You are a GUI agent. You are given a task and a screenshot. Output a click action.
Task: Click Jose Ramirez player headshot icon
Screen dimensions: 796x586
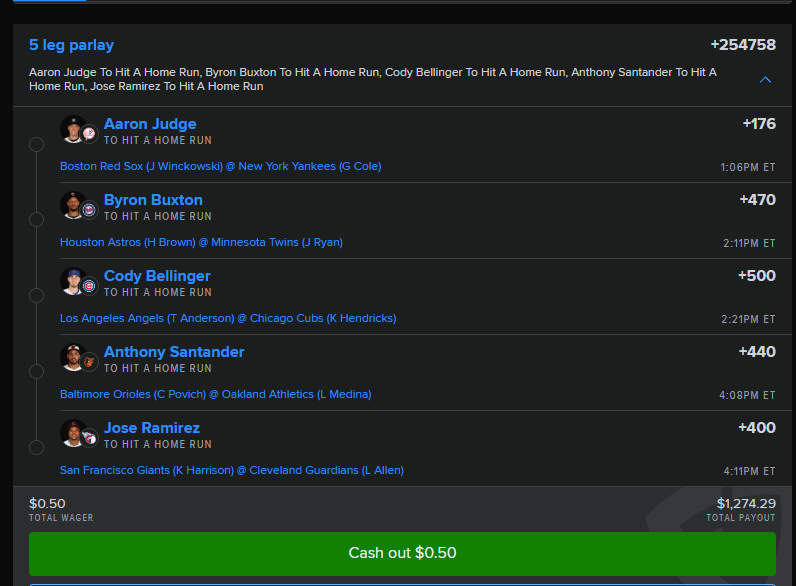click(x=73, y=433)
